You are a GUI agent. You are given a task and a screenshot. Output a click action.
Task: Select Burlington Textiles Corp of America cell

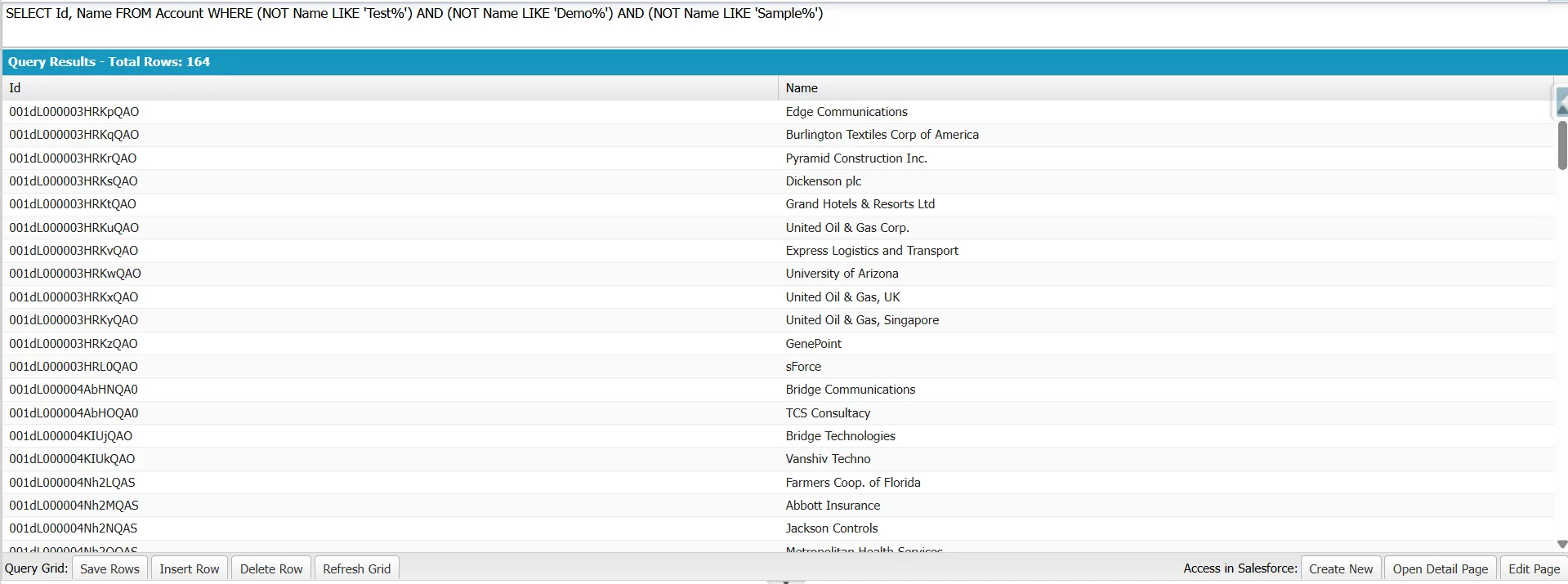coord(1166,135)
